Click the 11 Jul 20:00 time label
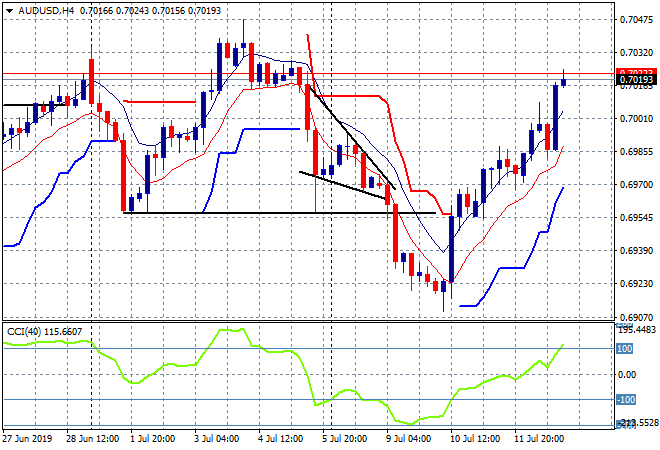660x450 pixels. coord(539,439)
